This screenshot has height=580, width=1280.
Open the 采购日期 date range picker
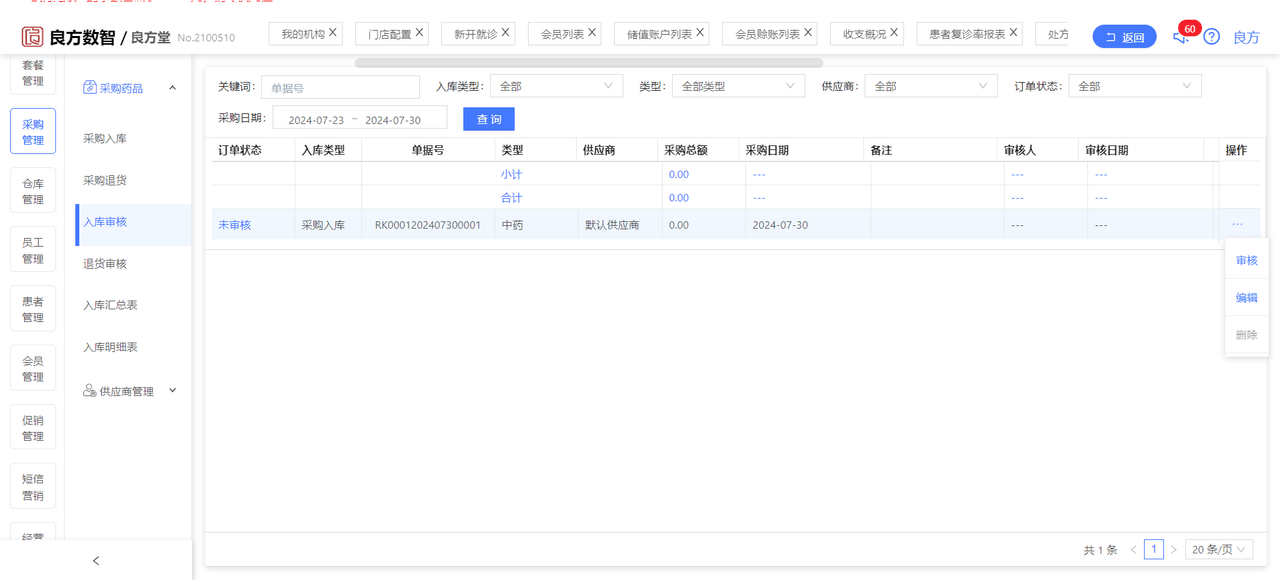[359, 118]
